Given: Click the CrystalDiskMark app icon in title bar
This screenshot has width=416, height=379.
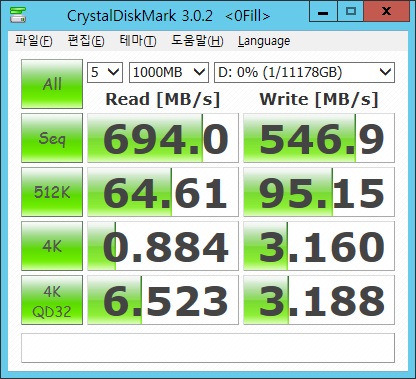Looking at the screenshot, I should click(x=18, y=14).
